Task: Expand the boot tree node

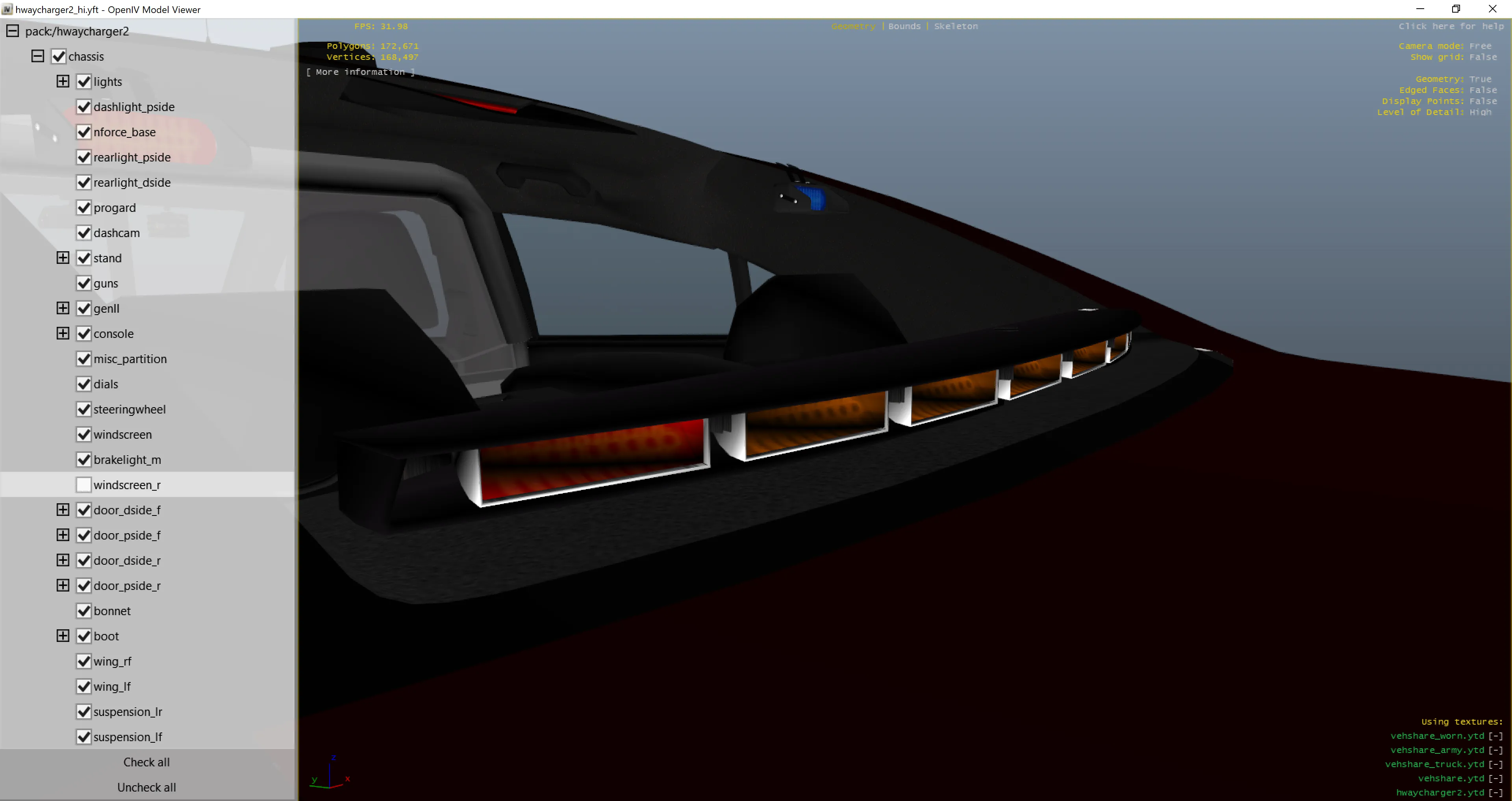Action: click(63, 636)
